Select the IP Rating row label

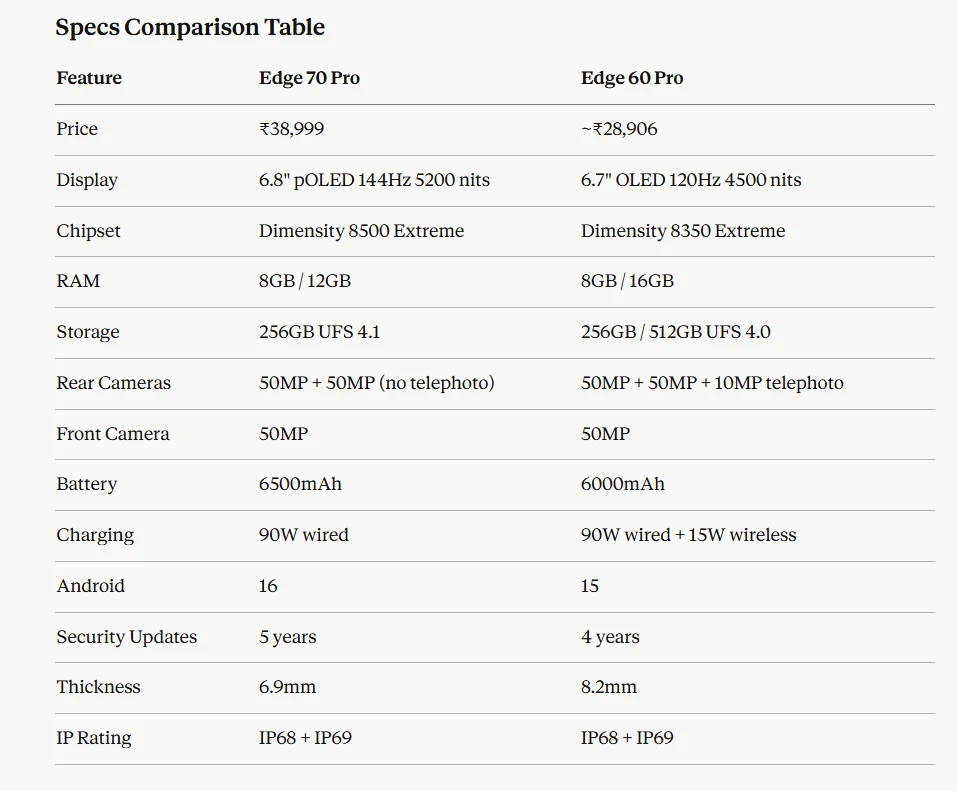pyautogui.click(x=93, y=738)
